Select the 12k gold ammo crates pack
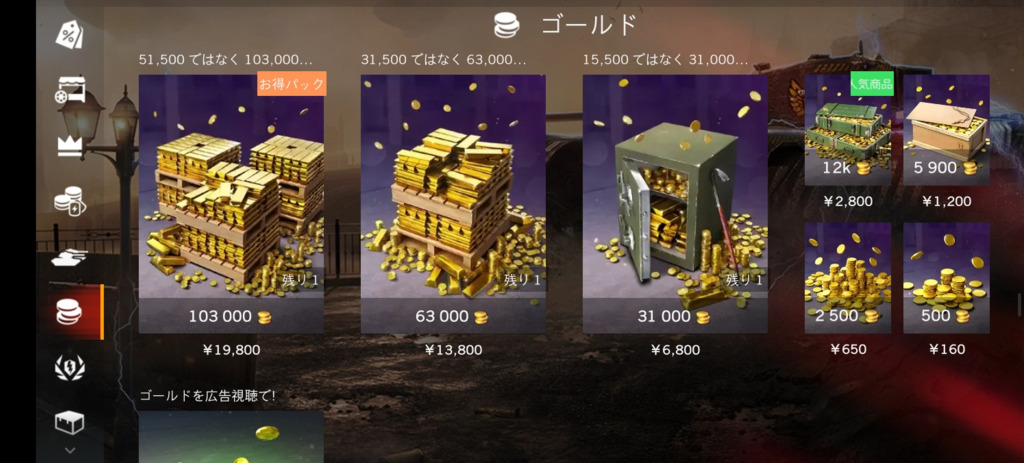 (848, 130)
